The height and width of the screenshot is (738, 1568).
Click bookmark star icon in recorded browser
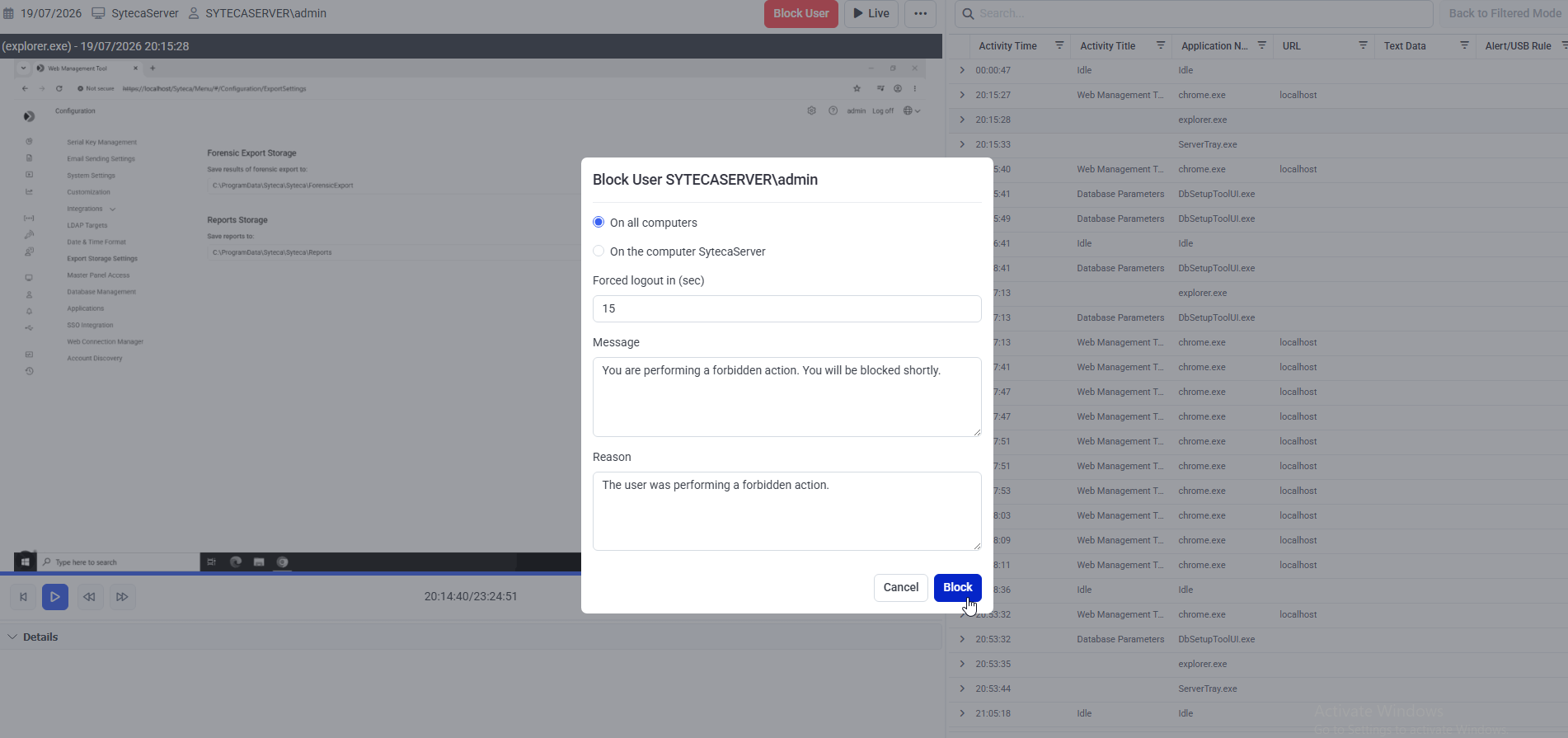(857, 88)
